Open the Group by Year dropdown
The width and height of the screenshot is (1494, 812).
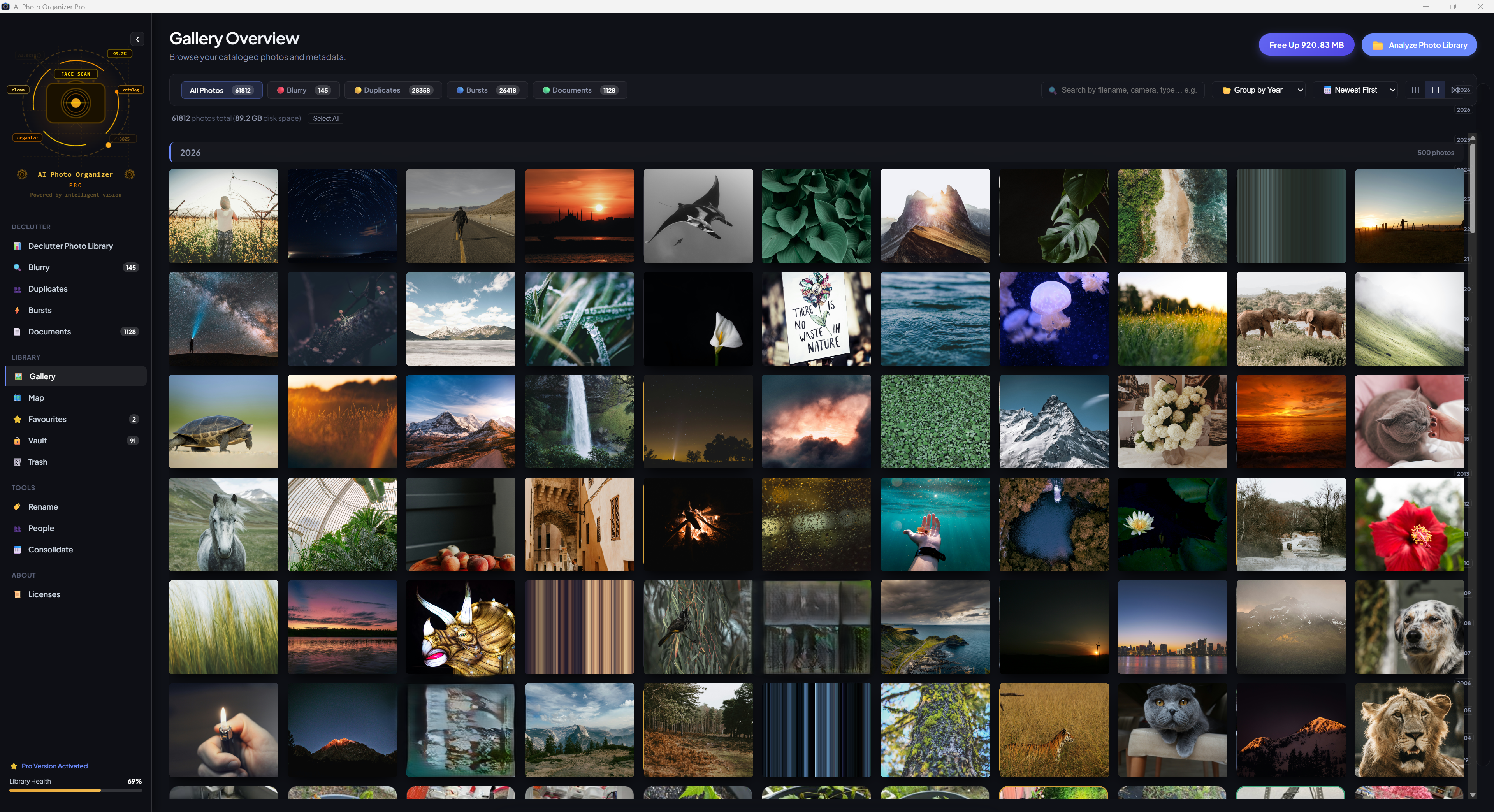tap(1259, 90)
